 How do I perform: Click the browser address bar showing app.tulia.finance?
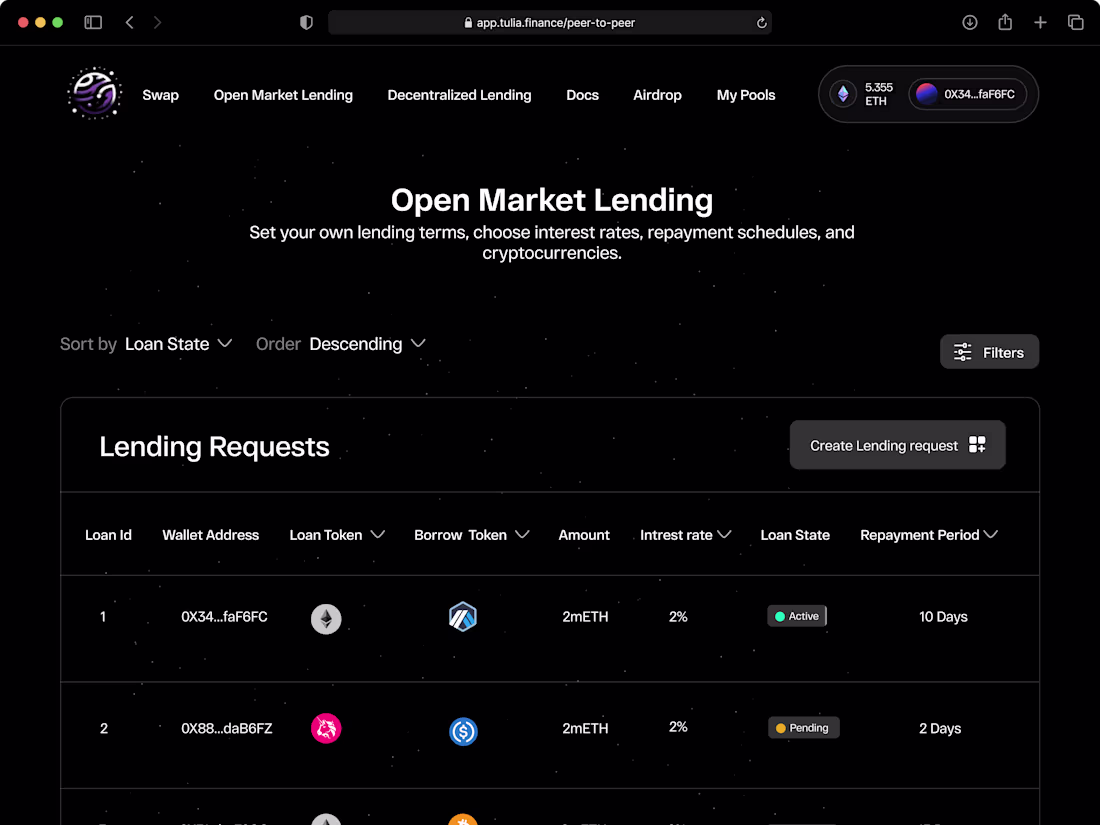pos(550,21)
